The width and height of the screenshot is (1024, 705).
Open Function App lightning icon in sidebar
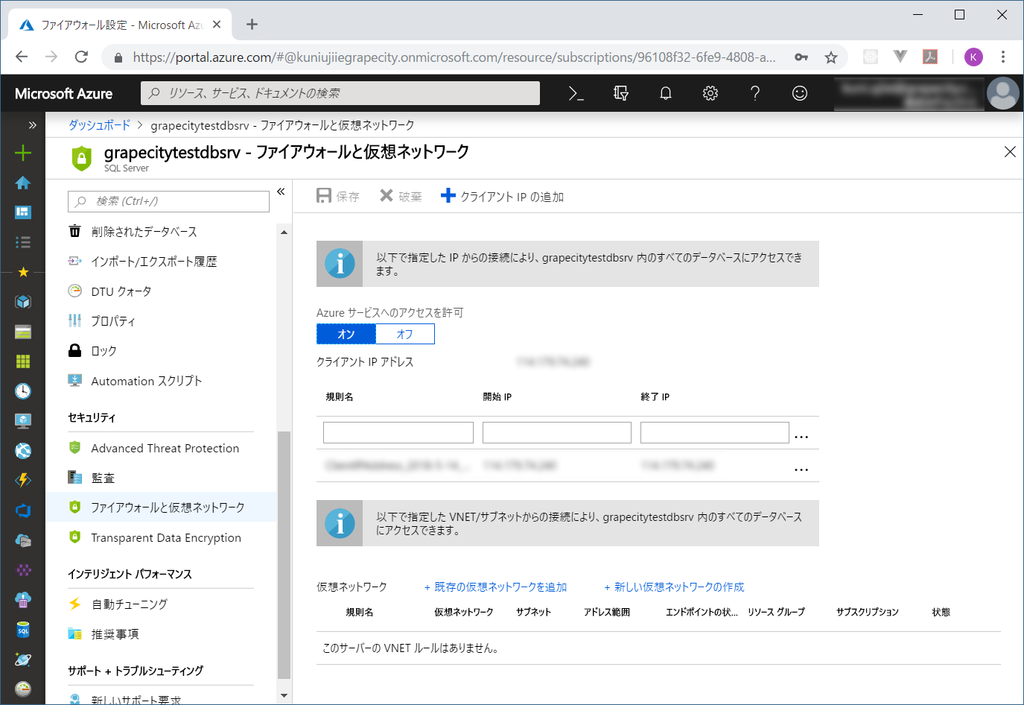23,480
